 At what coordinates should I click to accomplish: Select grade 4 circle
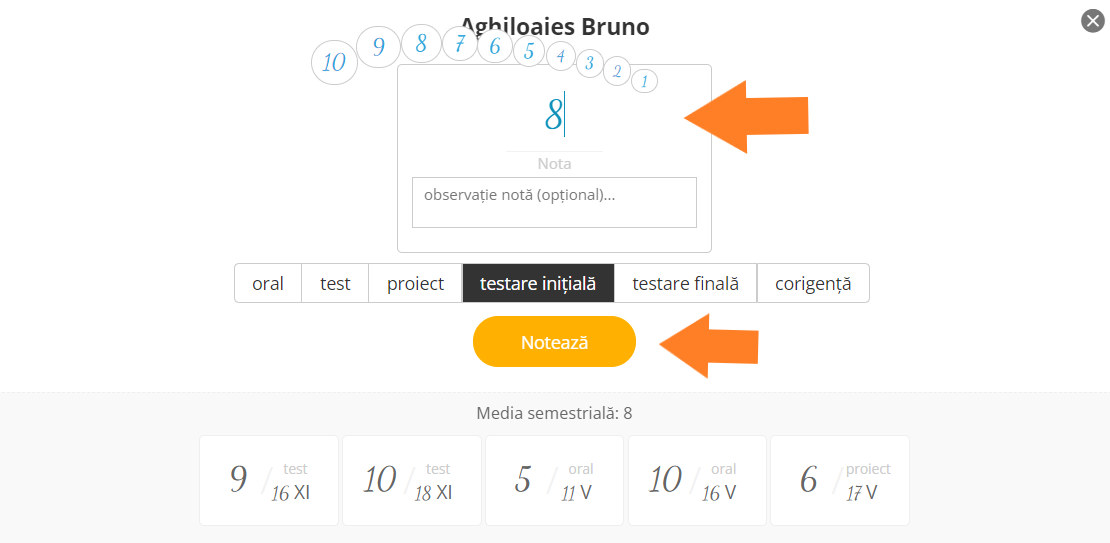[561, 55]
